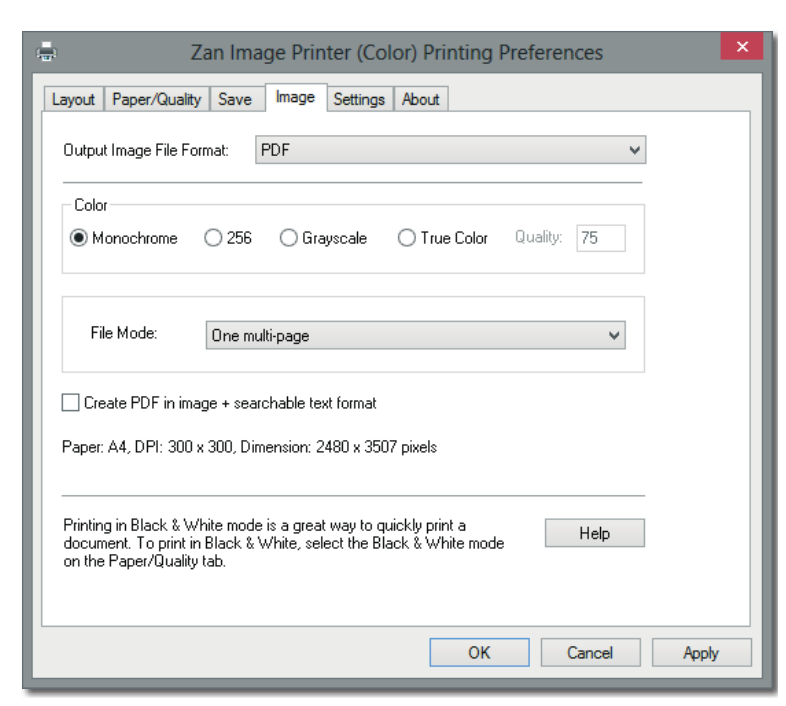This screenshot has height=706, width=786.
Task: Click the Quality value field
Action: [601, 238]
